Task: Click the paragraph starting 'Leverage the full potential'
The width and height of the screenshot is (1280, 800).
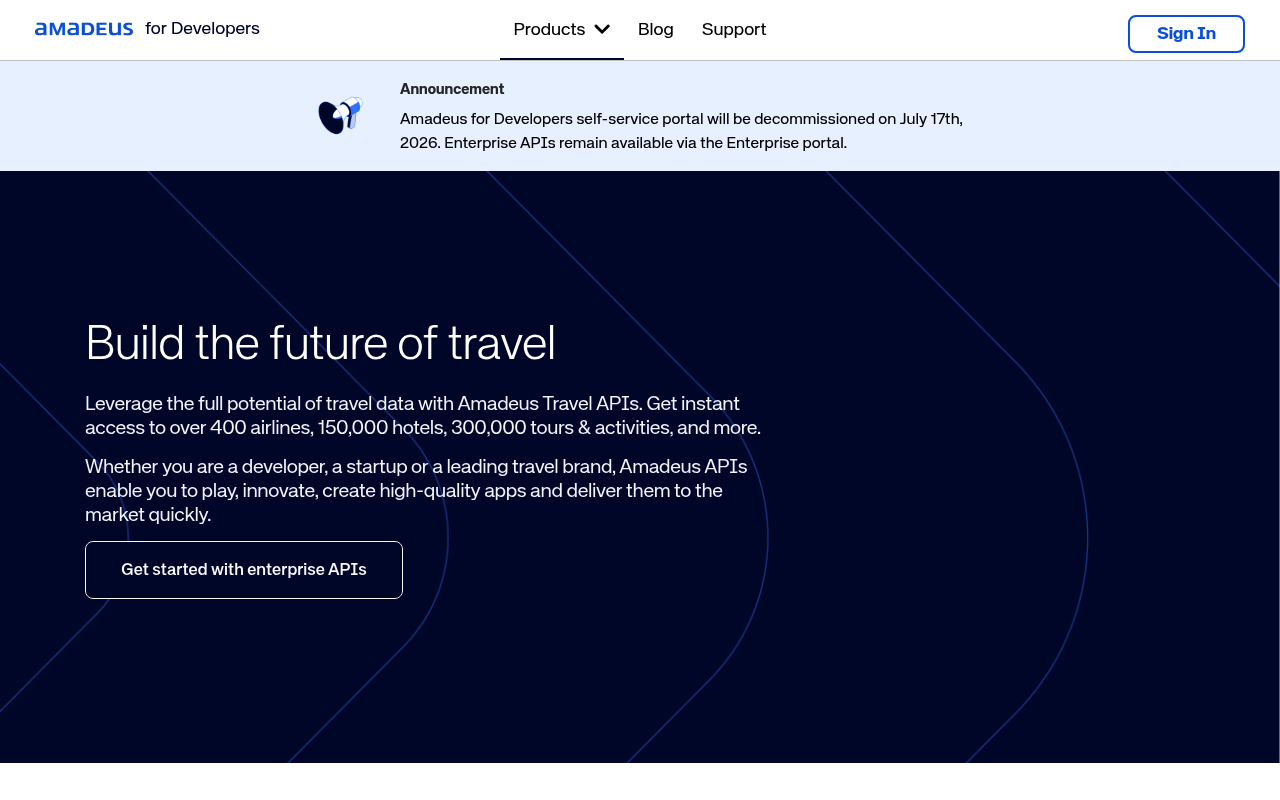Action: tap(423, 416)
